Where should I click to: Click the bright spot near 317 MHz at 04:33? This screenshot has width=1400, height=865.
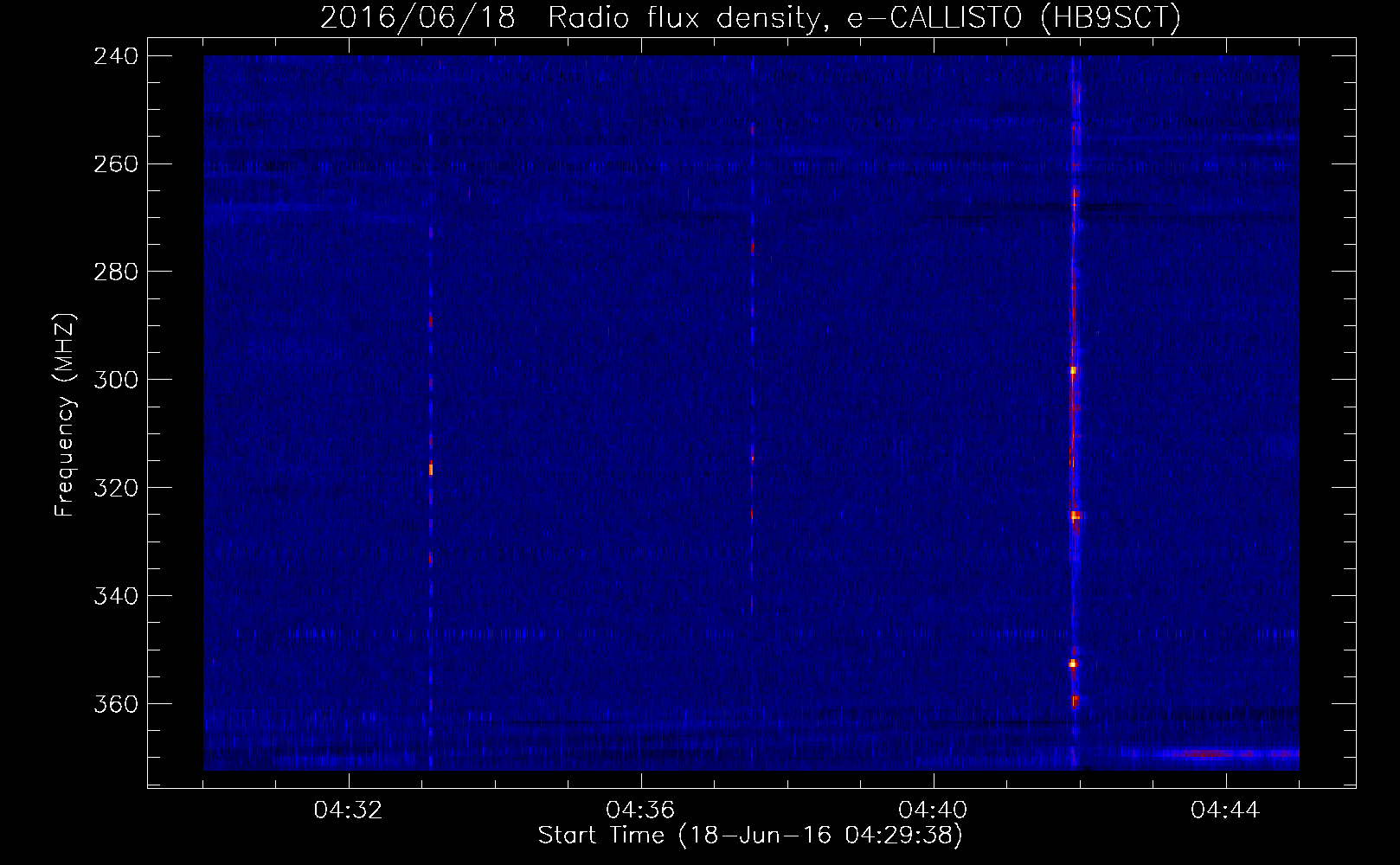pos(430,469)
